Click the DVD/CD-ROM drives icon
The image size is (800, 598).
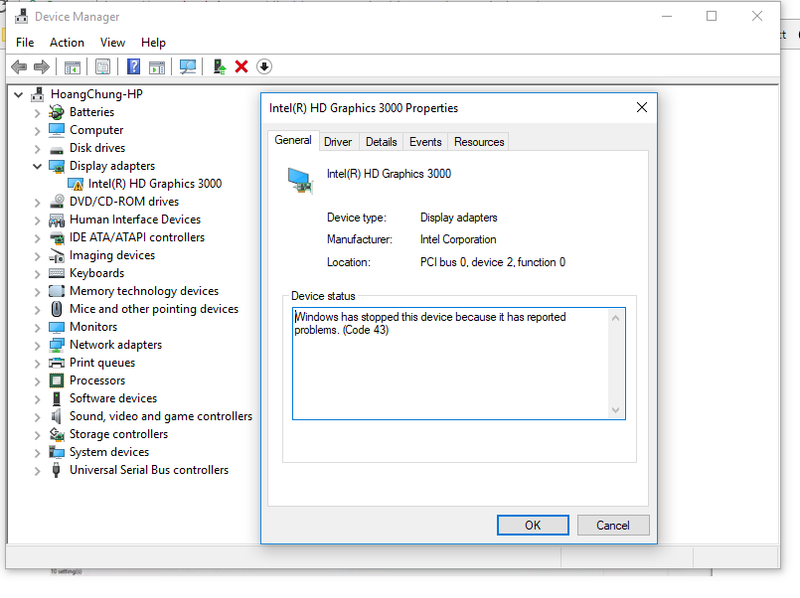point(57,202)
